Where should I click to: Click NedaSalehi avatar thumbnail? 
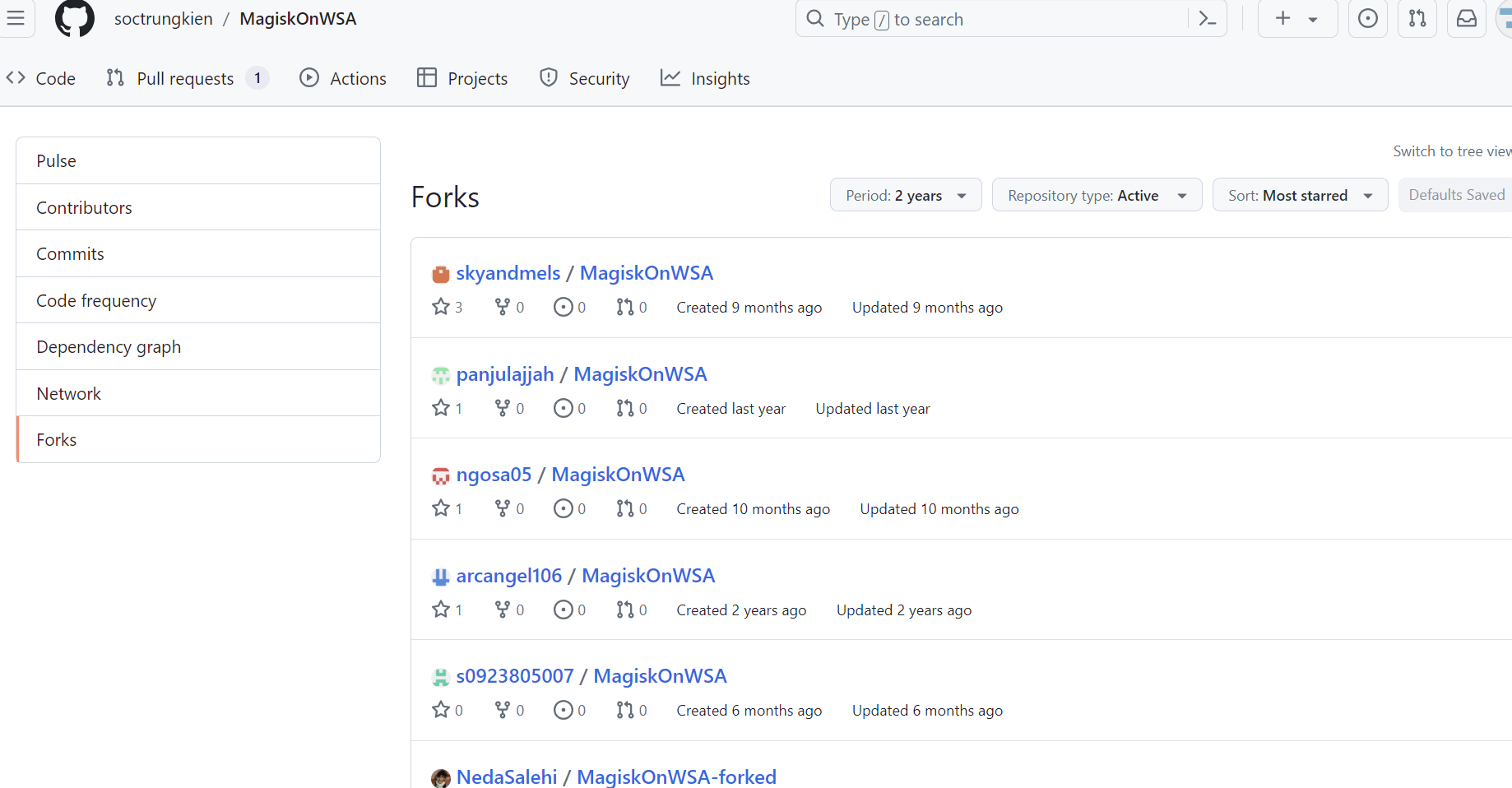pyautogui.click(x=441, y=778)
